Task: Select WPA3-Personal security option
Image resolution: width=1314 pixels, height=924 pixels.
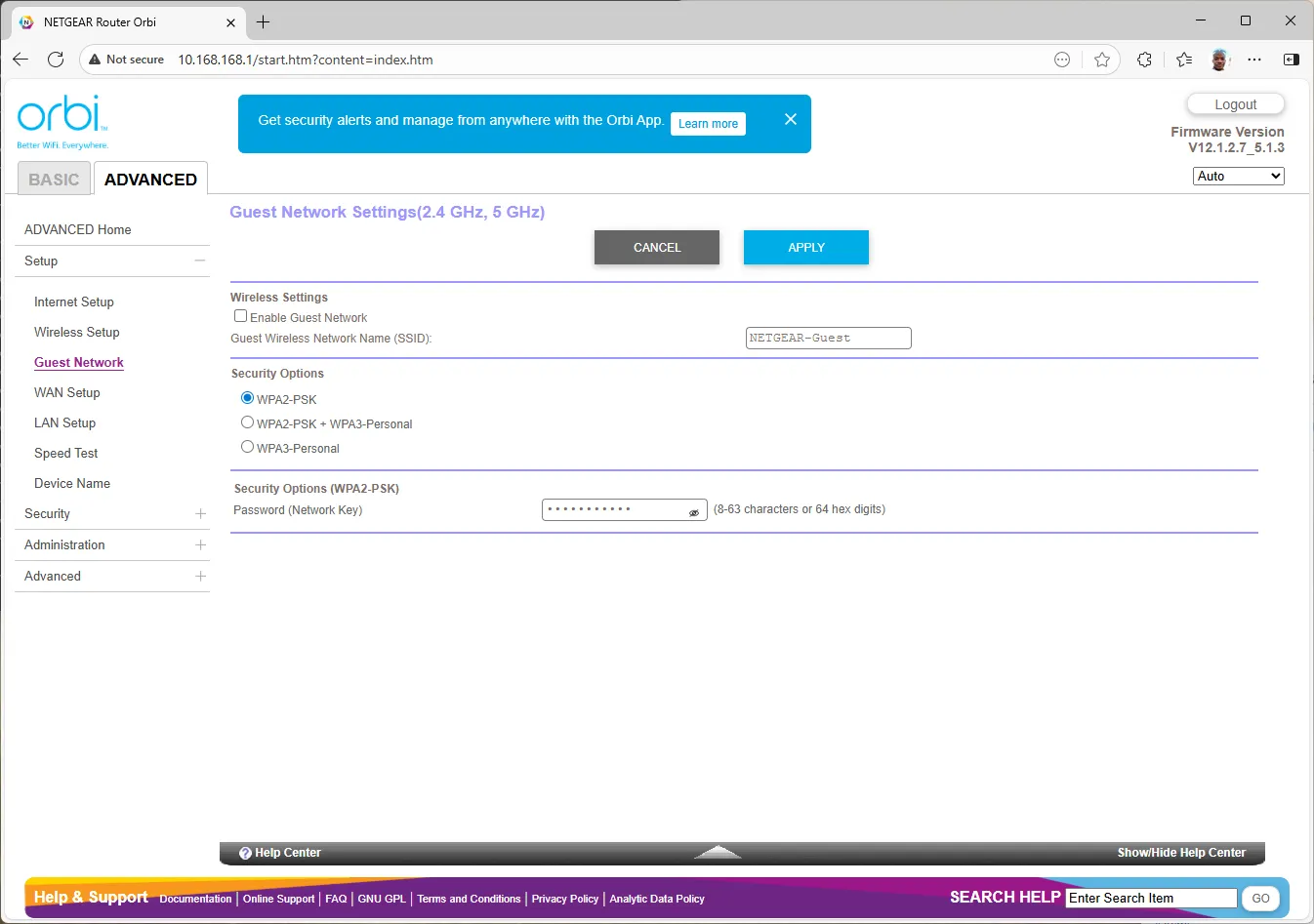Action: [x=247, y=447]
